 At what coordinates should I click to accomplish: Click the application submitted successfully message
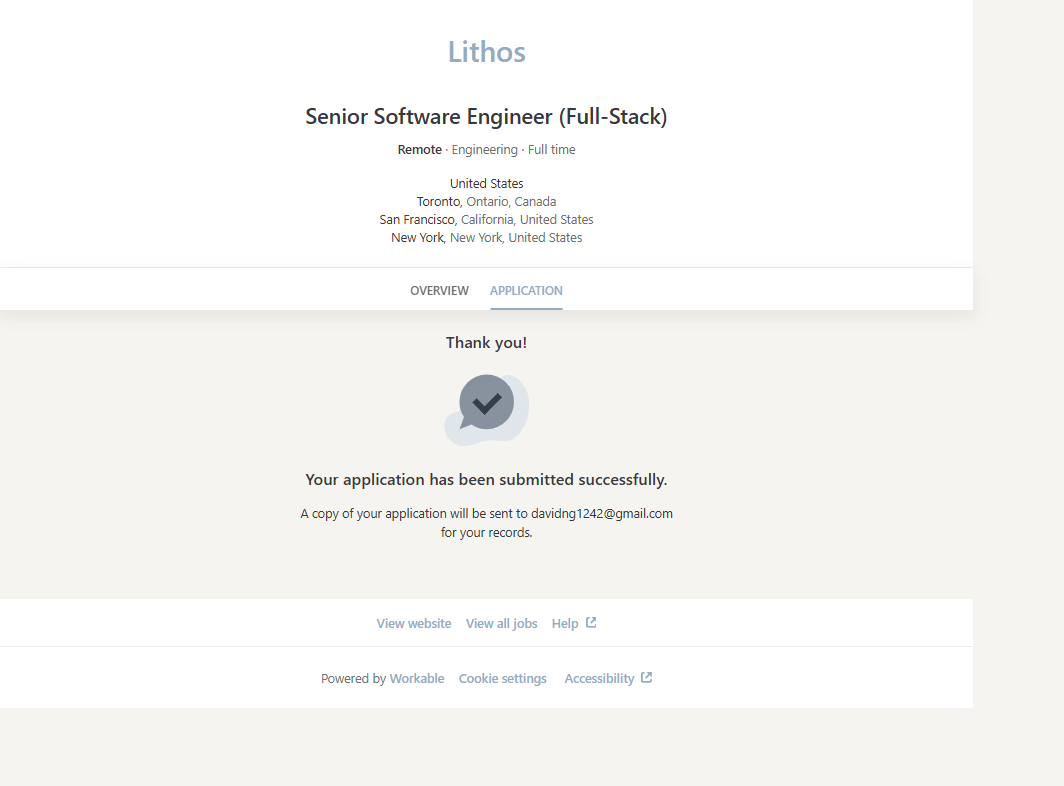[x=486, y=480]
